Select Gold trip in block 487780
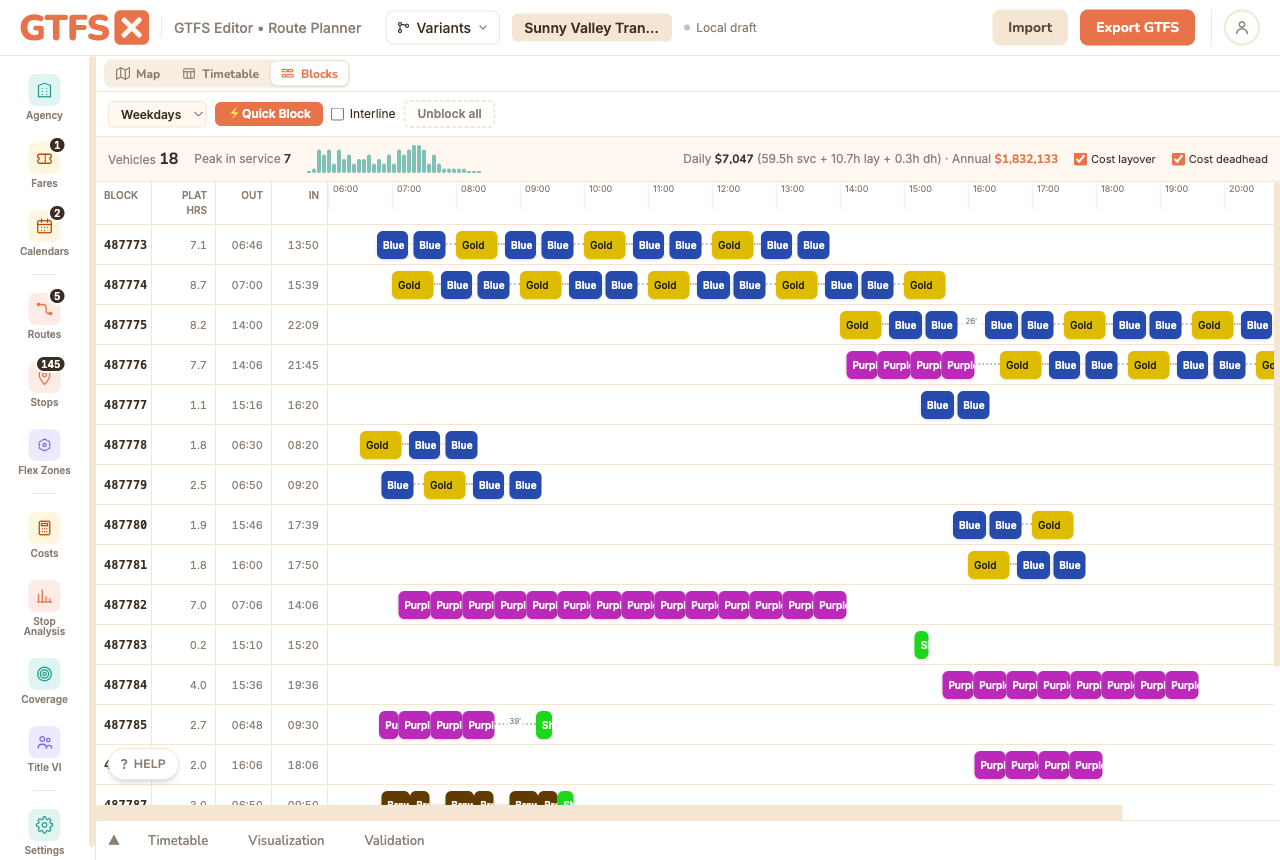 coord(1052,525)
